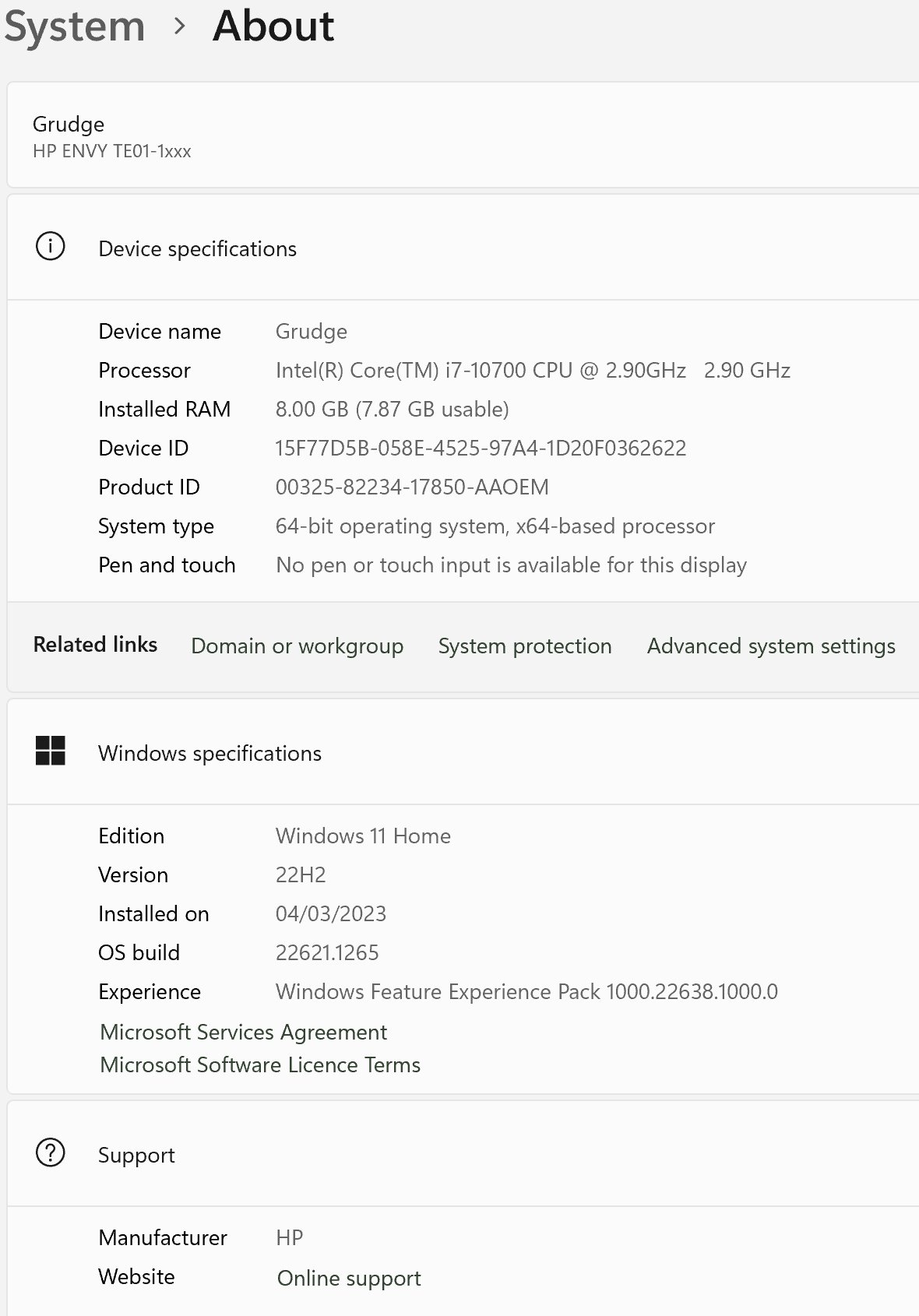This screenshot has width=919, height=1316.
Task: Click the Grudge PC name card
Action: click(x=111, y=135)
